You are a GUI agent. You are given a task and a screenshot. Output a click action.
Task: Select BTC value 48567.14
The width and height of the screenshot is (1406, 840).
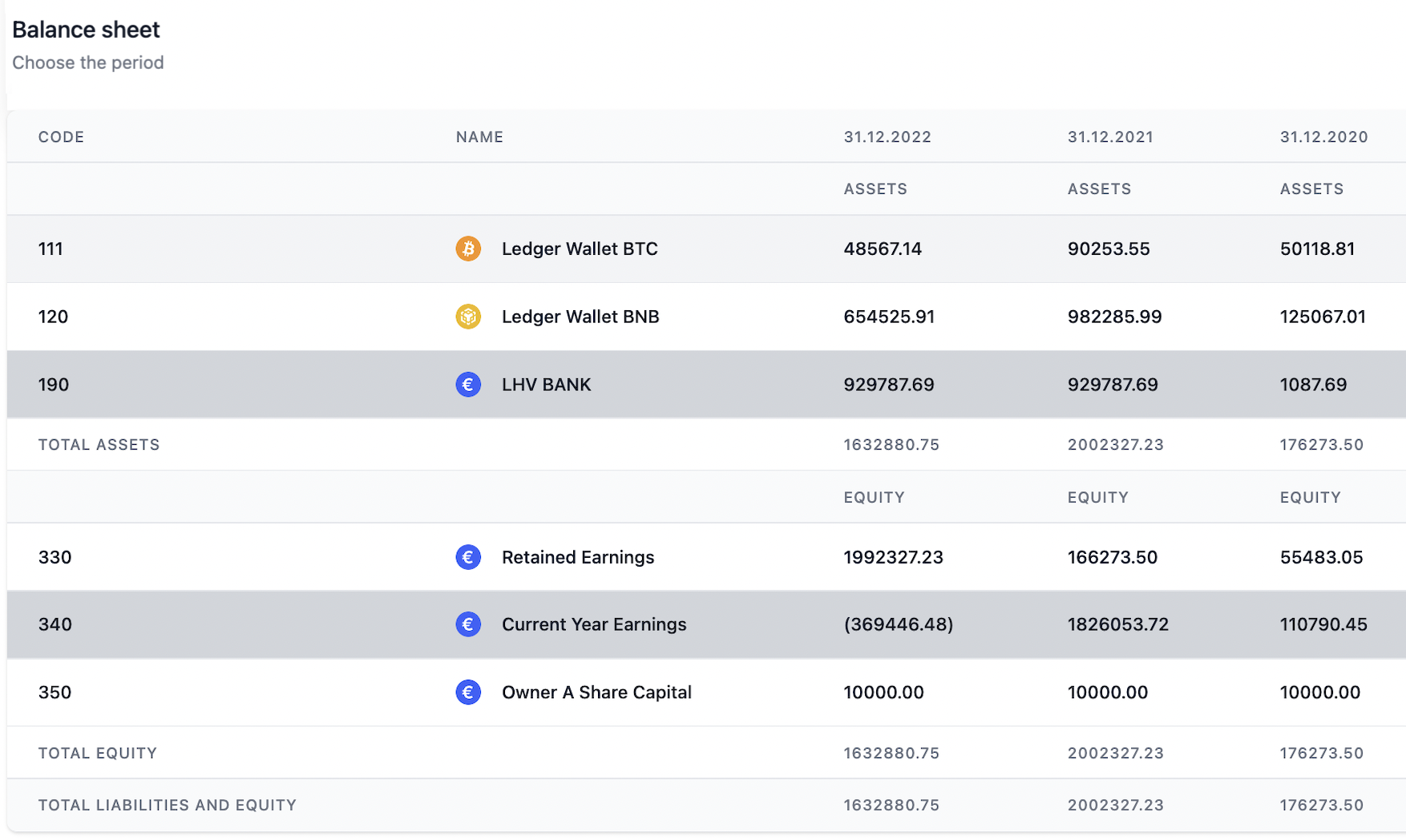click(x=883, y=248)
